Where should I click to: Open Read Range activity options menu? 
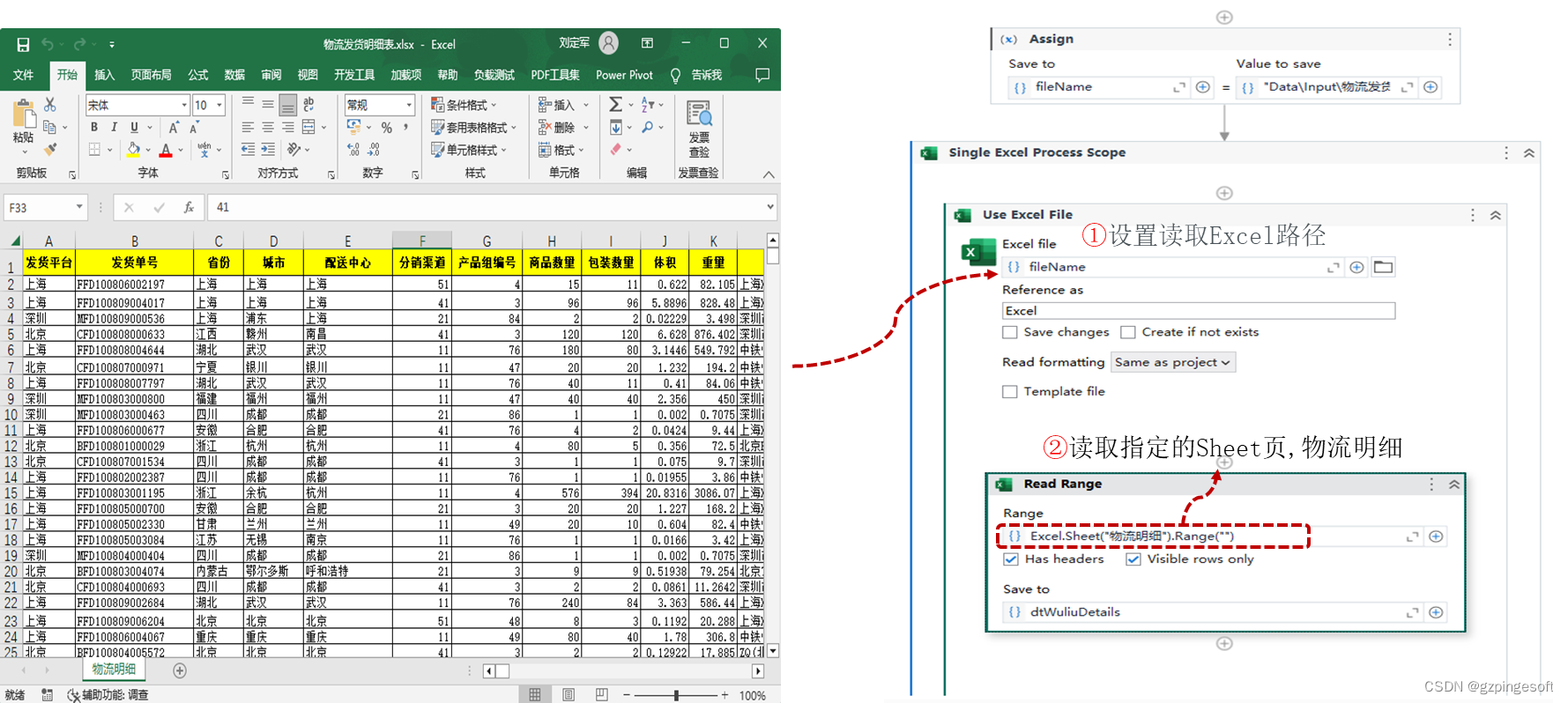tap(1431, 485)
